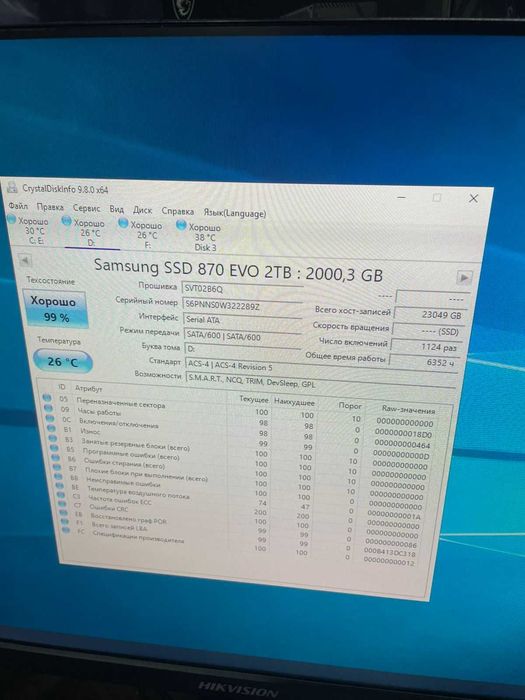
Task: Click the ID column header
Action: pyautogui.click(x=62, y=387)
